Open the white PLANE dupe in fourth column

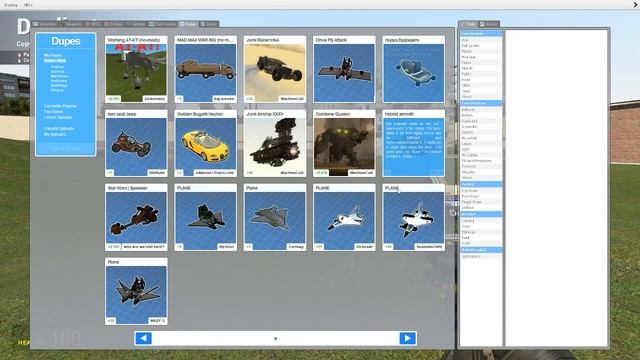click(344, 217)
